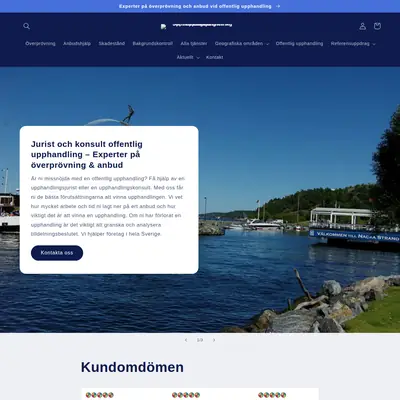400x400 pixels.
Task: Open the Kontakt menu item
Action: pos(215,57)
